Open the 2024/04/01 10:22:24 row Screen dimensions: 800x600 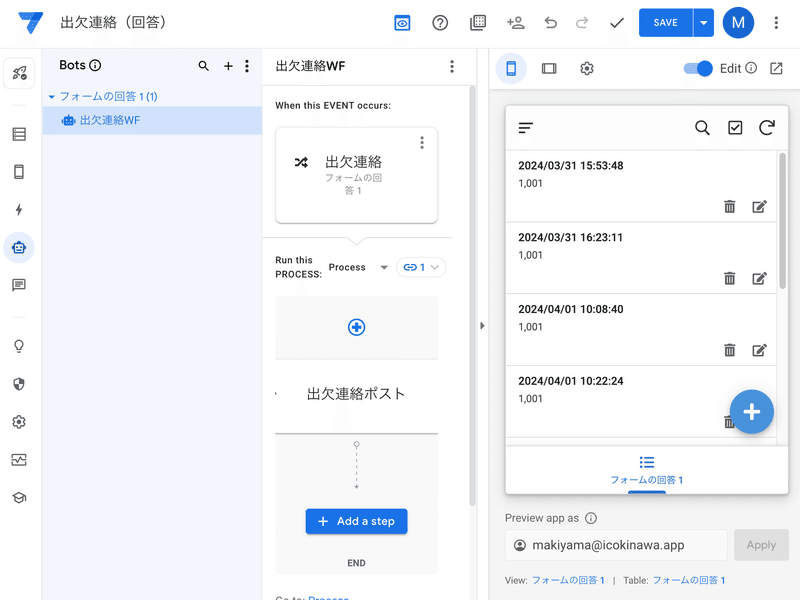coord(641,402)
